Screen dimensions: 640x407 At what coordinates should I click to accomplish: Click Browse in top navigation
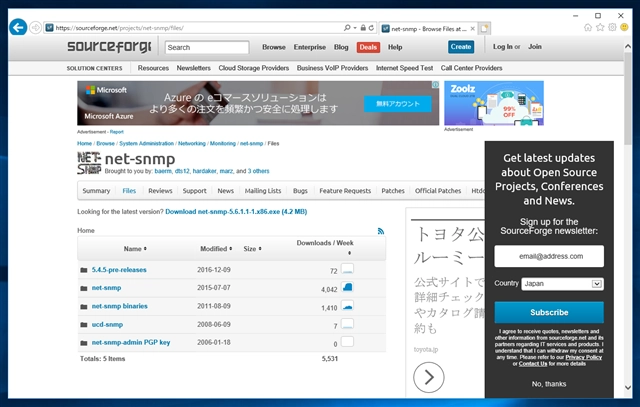pos(273,47)
